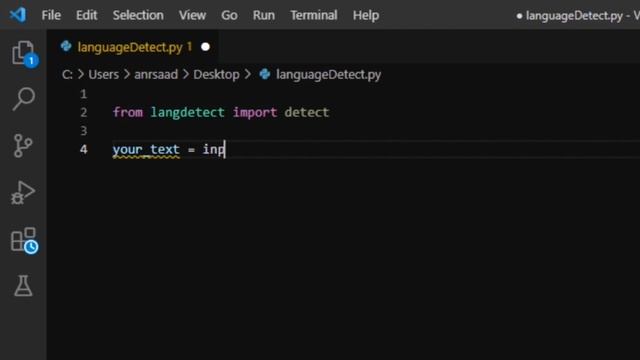The width and height of the screenshot is (640, 360).
Task: Open the Extensions view icon
Action: [x=24, y=240]
